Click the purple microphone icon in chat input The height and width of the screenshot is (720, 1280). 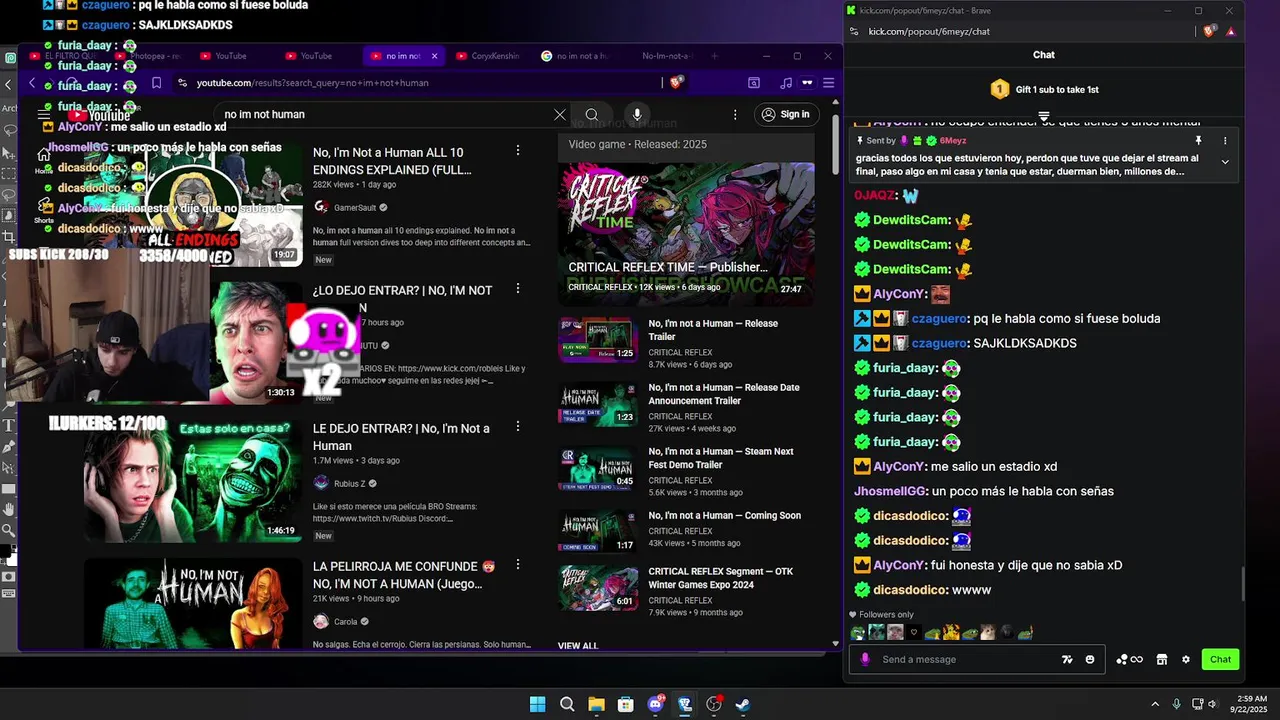point(865,660)
